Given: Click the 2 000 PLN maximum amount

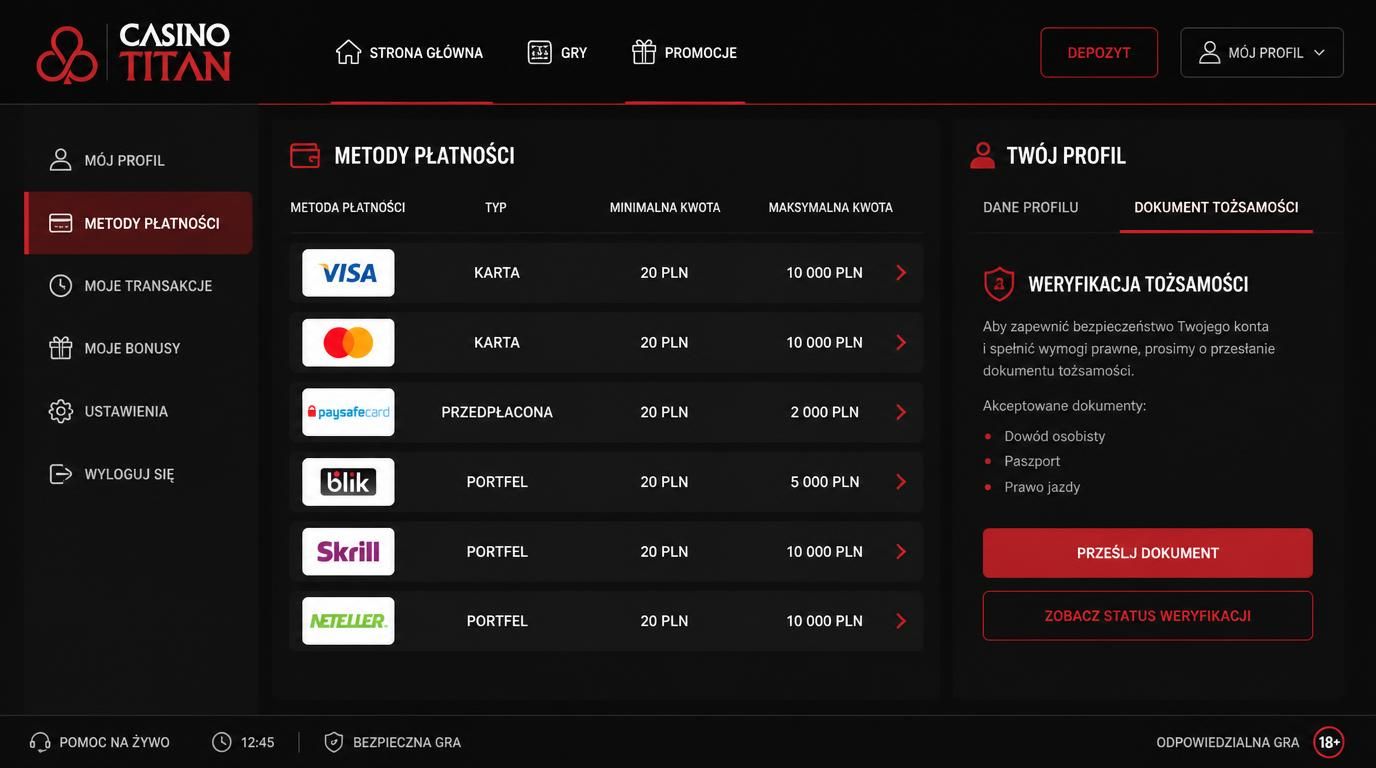Looking at the screenshot, I should coord(825,412).
